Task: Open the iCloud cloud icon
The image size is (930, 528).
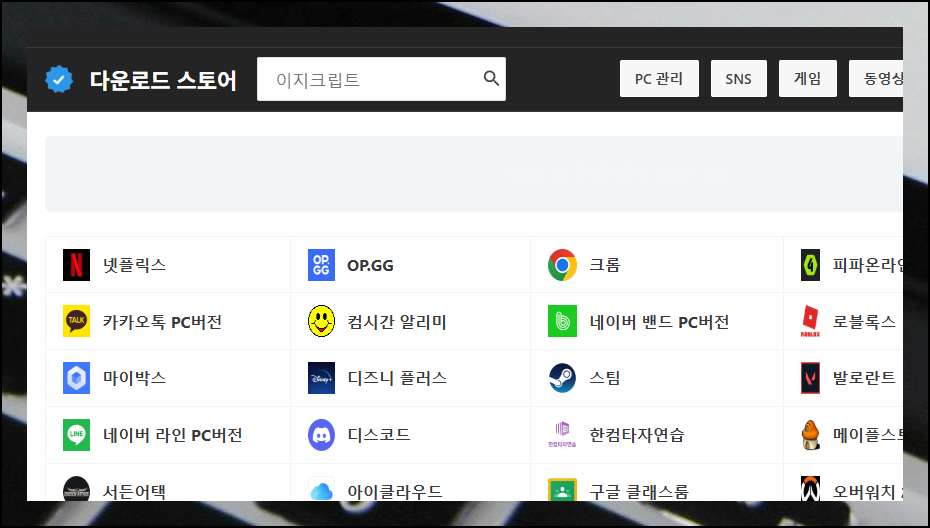Action: 321,488
